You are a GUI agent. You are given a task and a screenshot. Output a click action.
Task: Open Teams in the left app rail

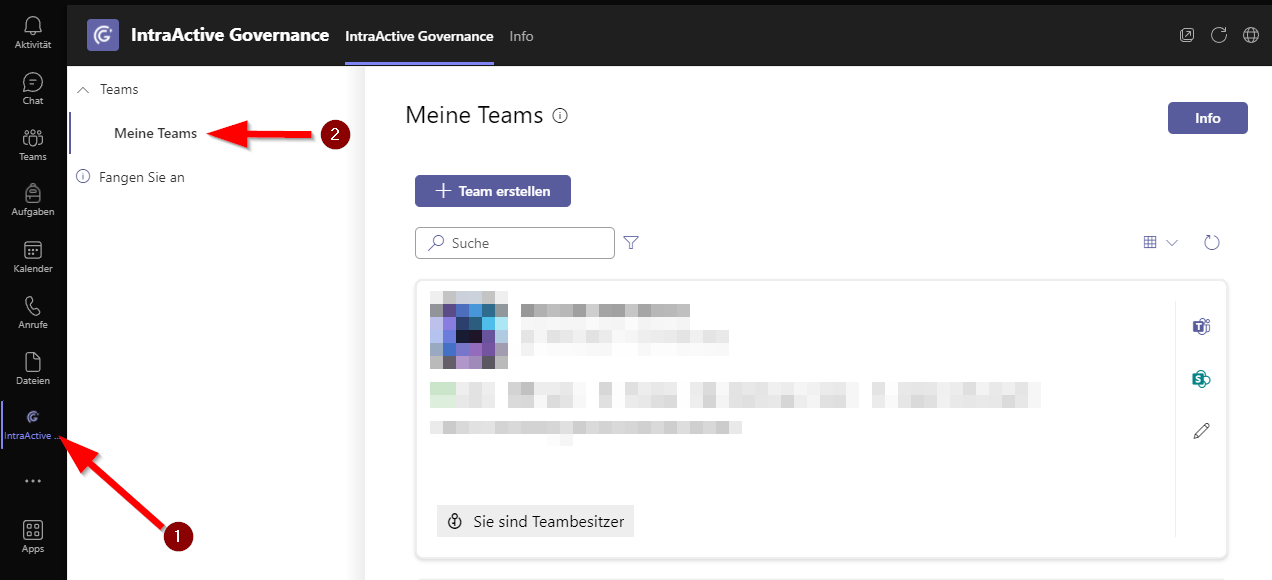click(x=33, y=145)
